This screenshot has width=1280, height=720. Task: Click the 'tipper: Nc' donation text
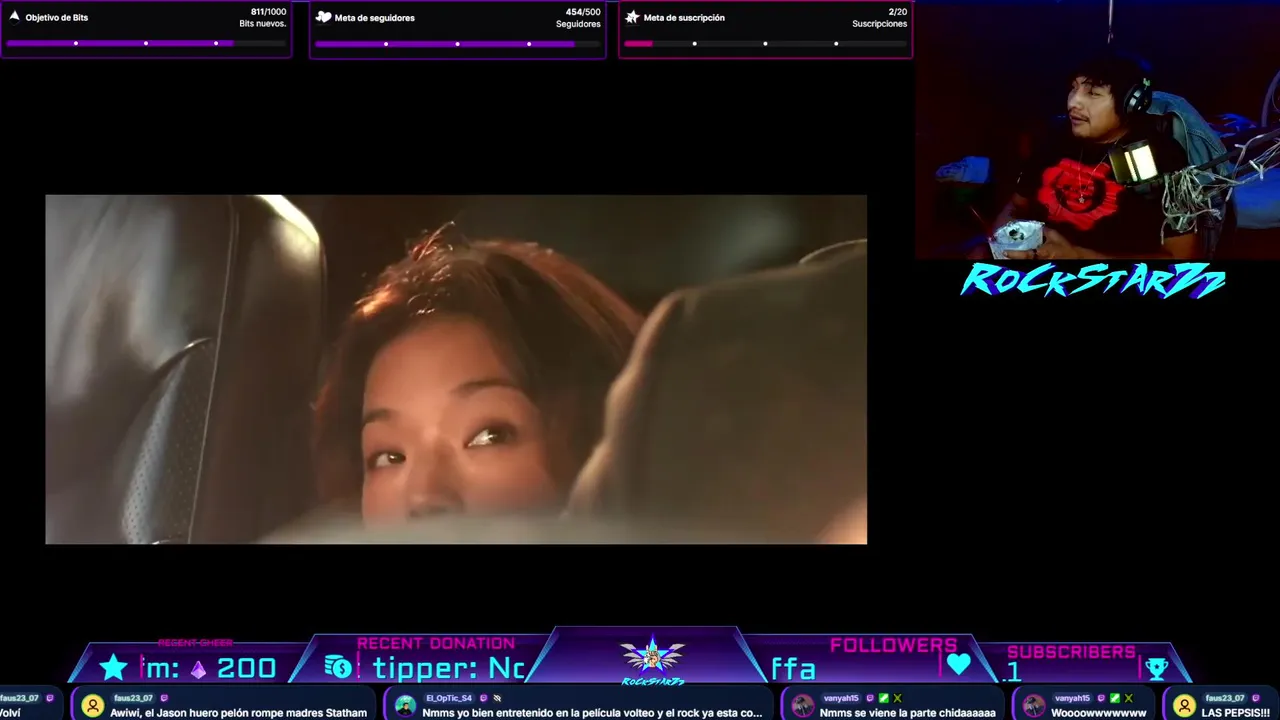pyautogui.click(x=449, y=668)
